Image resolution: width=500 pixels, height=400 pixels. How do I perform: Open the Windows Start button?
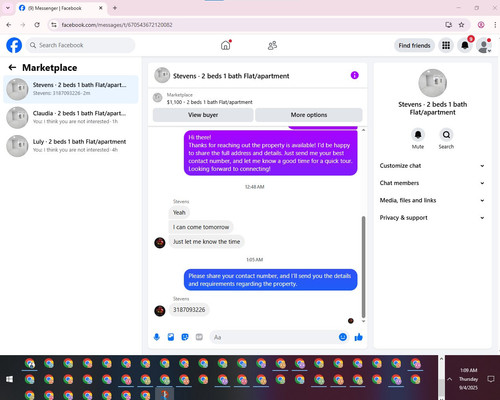click(9, 379)
